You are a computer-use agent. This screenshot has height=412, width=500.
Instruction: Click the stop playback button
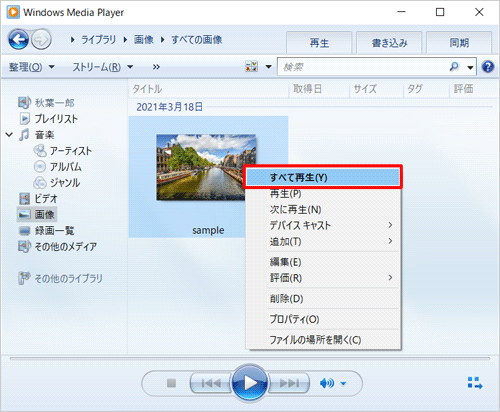click(171, 383)
